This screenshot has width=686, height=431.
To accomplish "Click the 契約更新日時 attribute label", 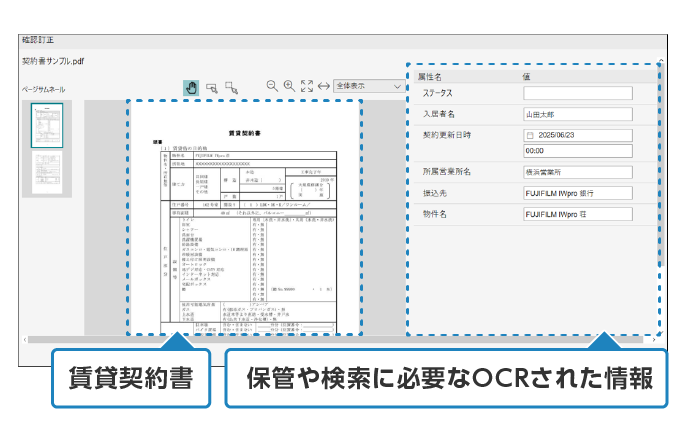I will (447, 135).
